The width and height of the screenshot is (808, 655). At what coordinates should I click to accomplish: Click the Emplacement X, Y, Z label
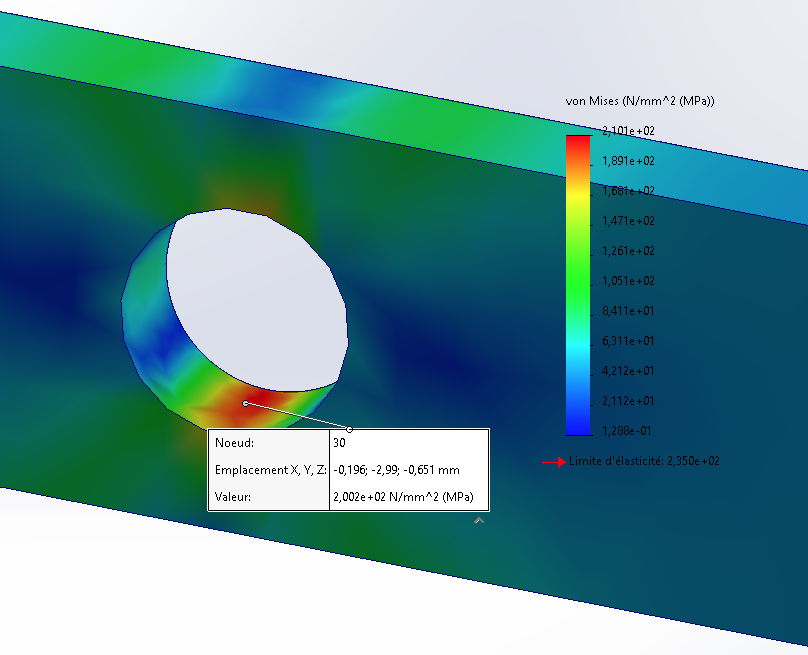click(x=271, y=470)
